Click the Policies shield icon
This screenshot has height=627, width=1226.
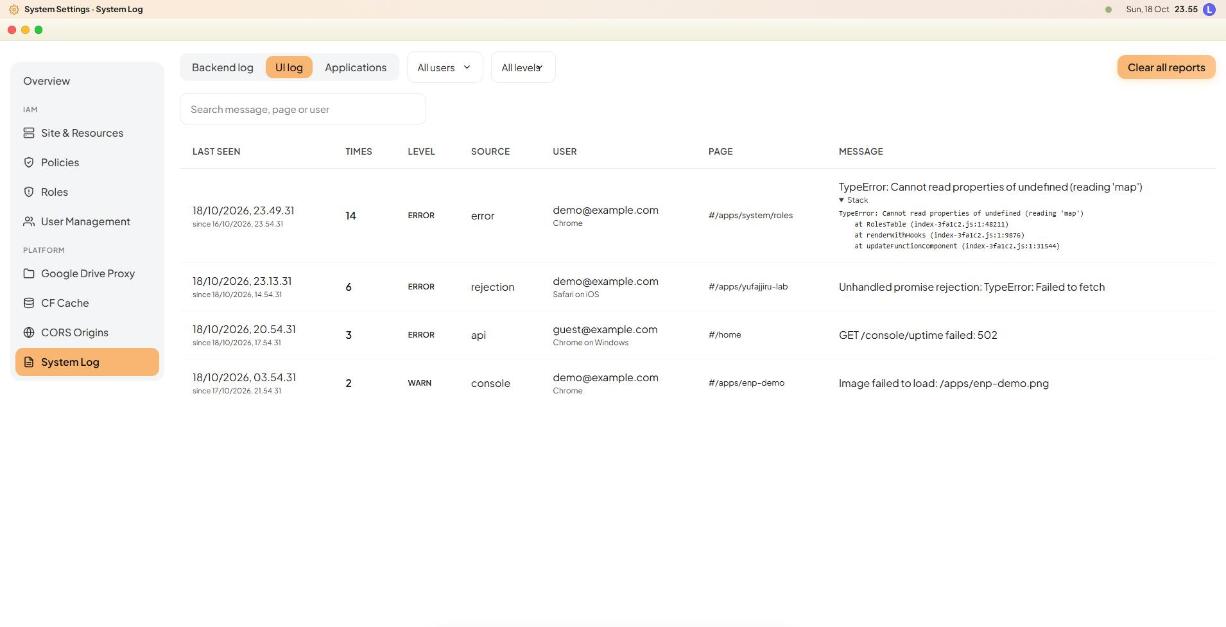pos(29,162)
